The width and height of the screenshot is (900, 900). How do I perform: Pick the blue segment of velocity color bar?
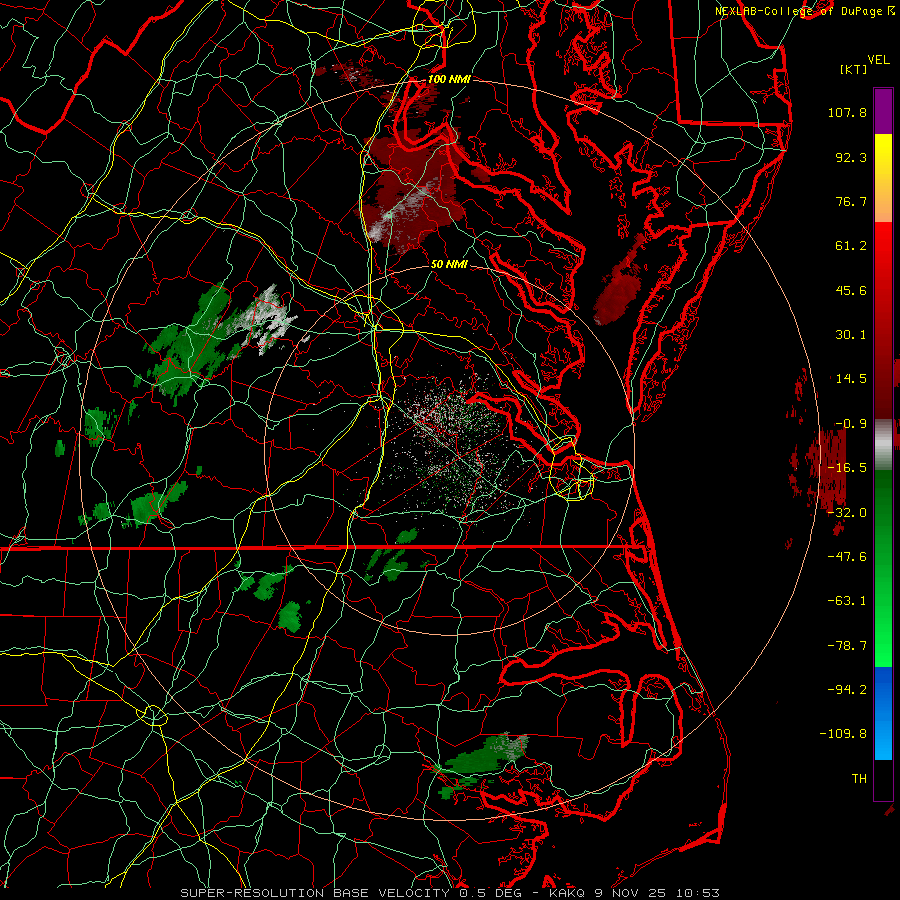point(883,713)
